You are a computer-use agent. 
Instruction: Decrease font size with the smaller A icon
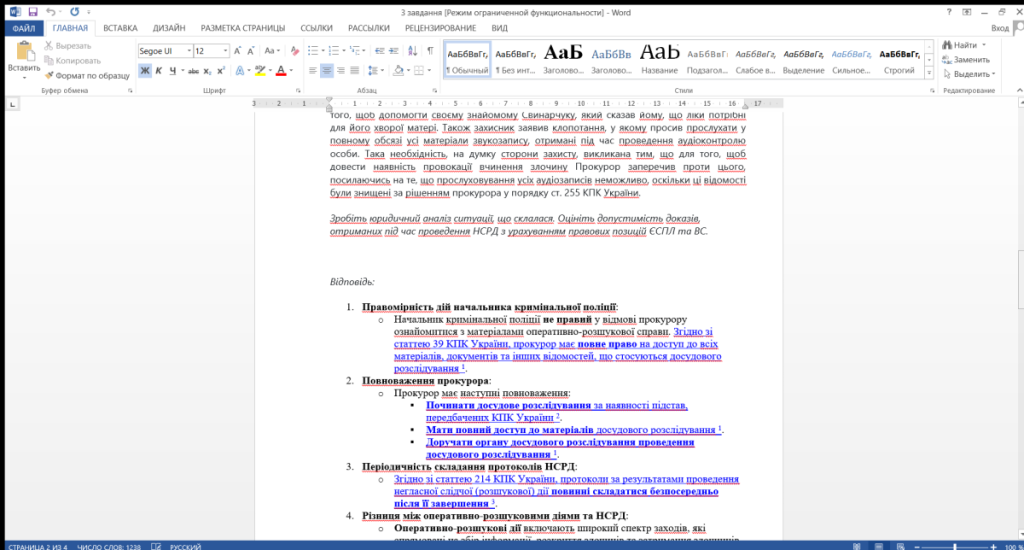251,51
